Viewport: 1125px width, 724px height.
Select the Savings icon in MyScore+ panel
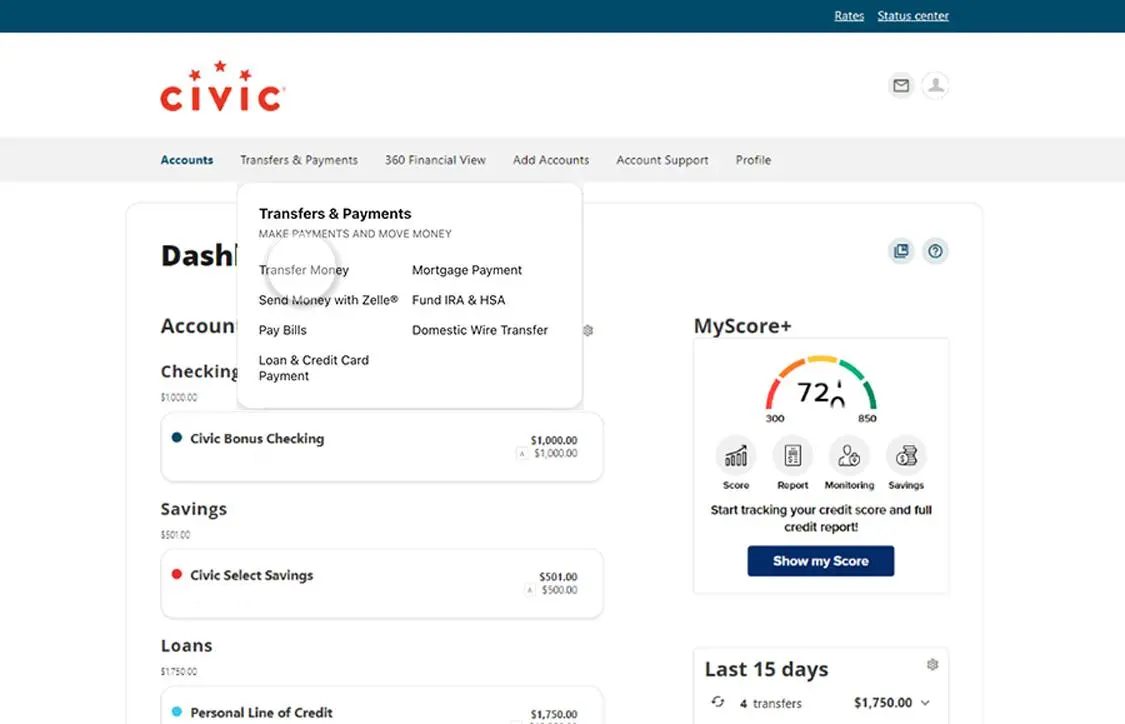(906, 459)
